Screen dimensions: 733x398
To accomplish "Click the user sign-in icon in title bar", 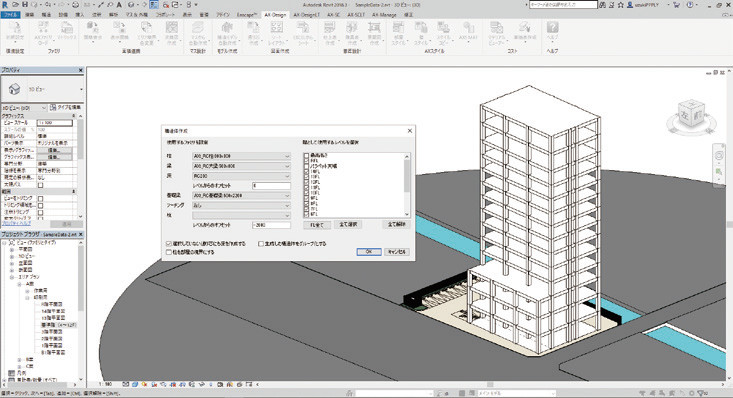I will point(630,5).
